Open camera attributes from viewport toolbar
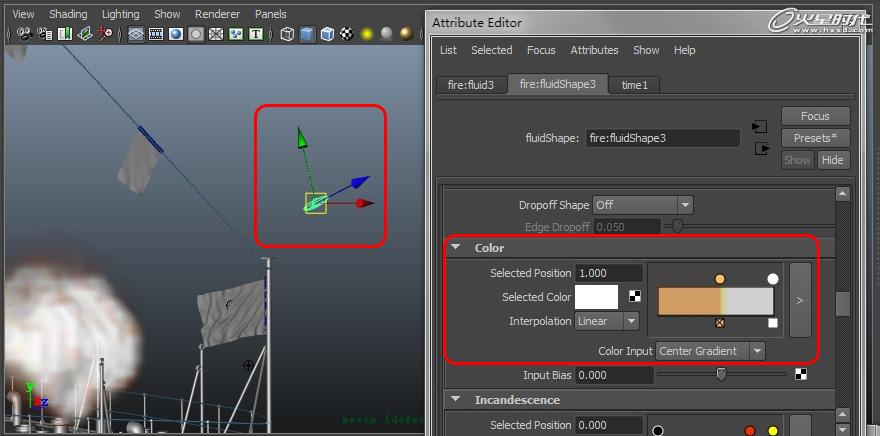The height and width of the screenshot is (436, 880). tap(44, 34)
